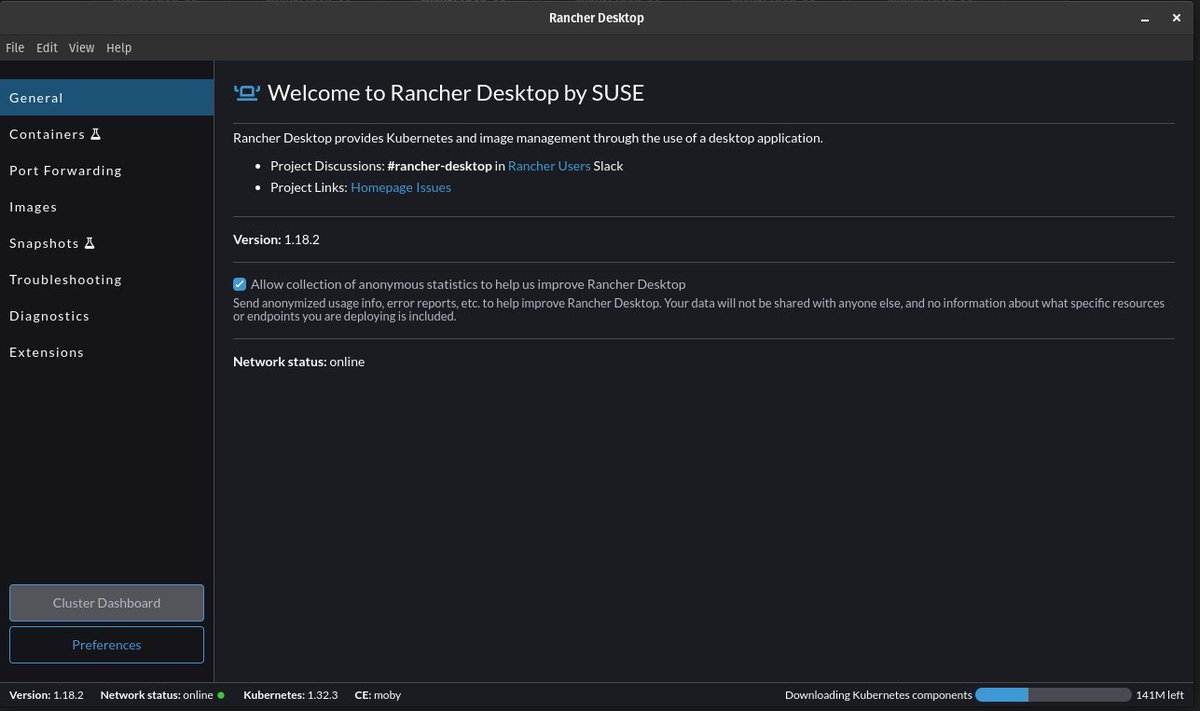This screenshot has height=711, width=1200.
Task: Open the Help menu
Action: click(119, 48)
